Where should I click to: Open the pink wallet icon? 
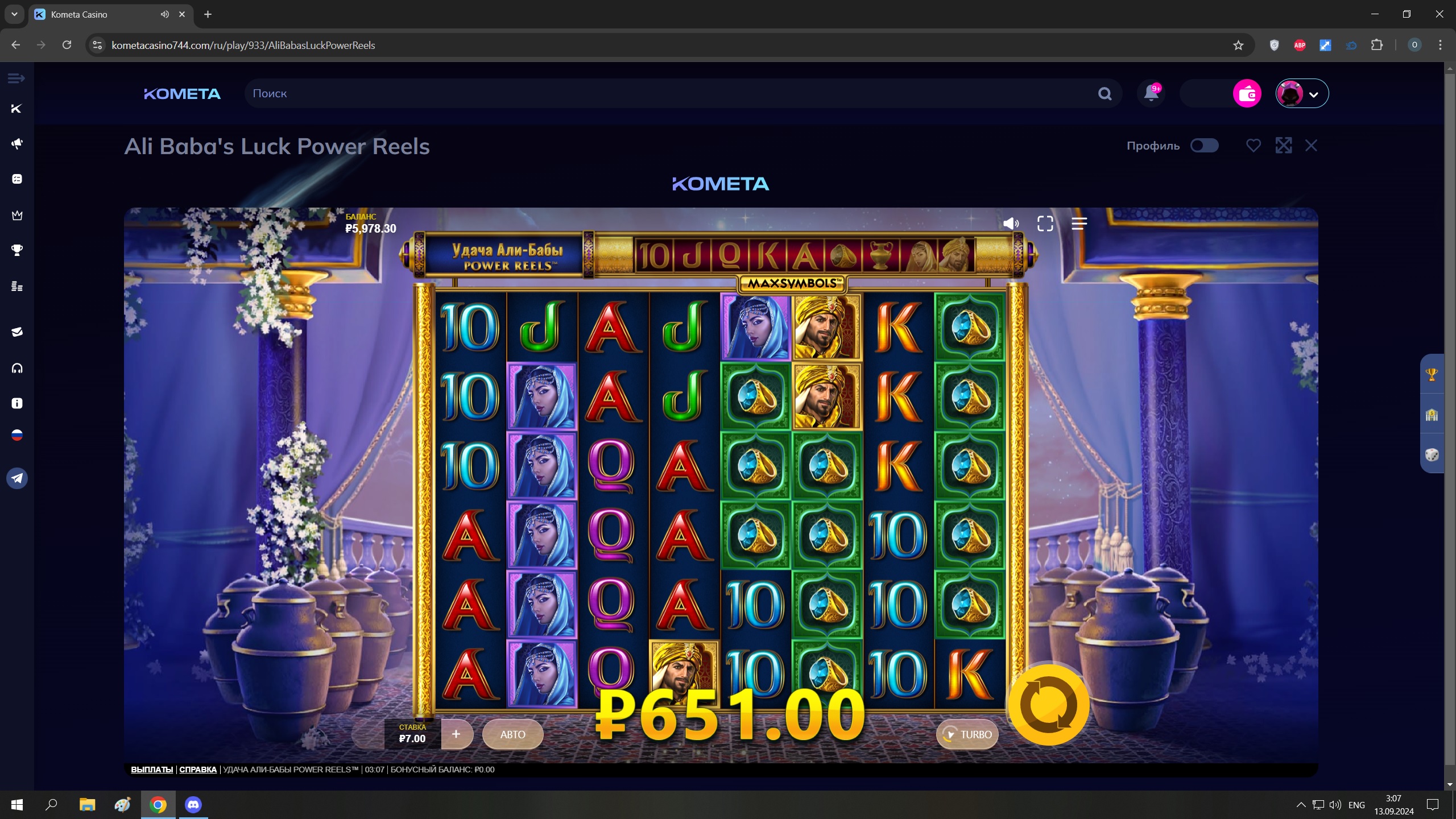[1247, 94]
